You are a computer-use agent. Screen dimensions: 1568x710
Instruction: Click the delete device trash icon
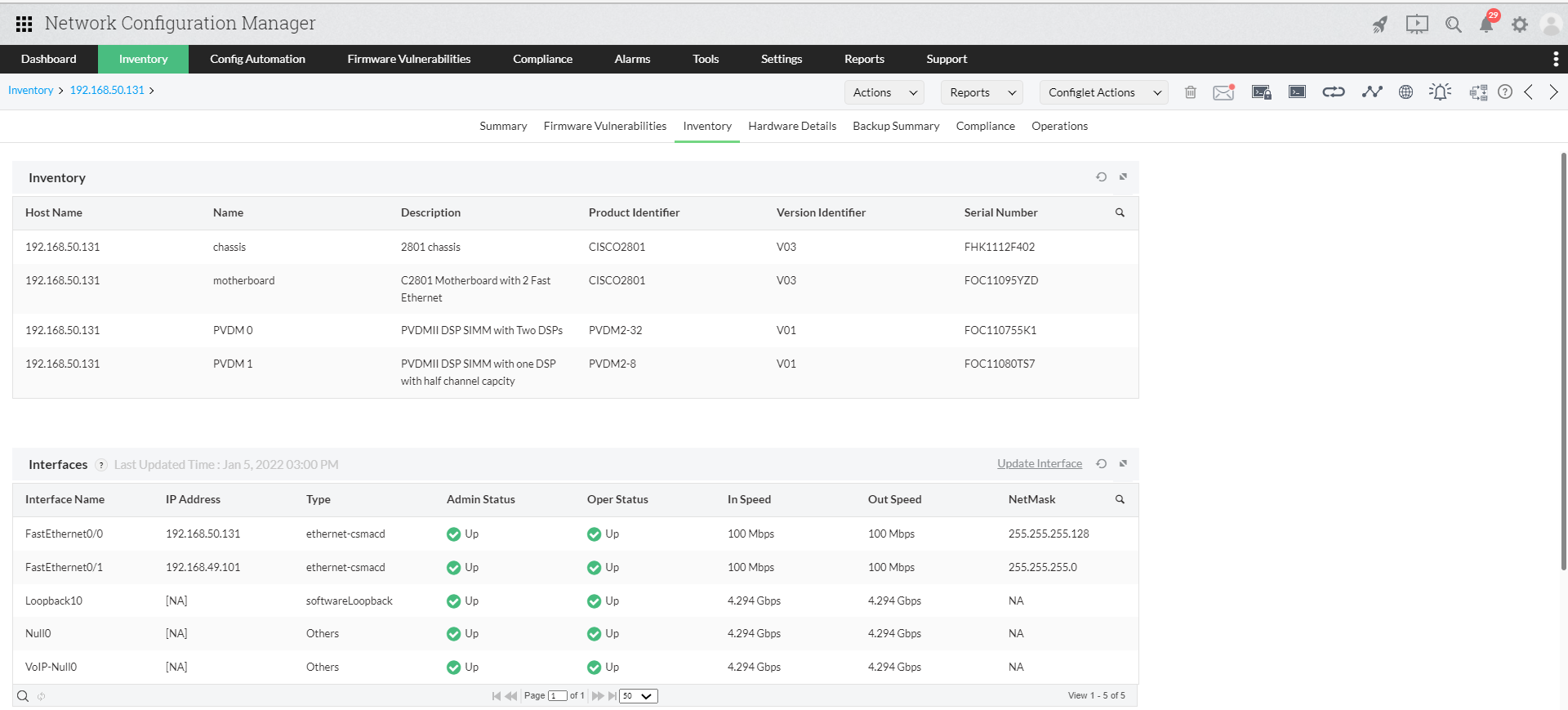pos(1190,92)
